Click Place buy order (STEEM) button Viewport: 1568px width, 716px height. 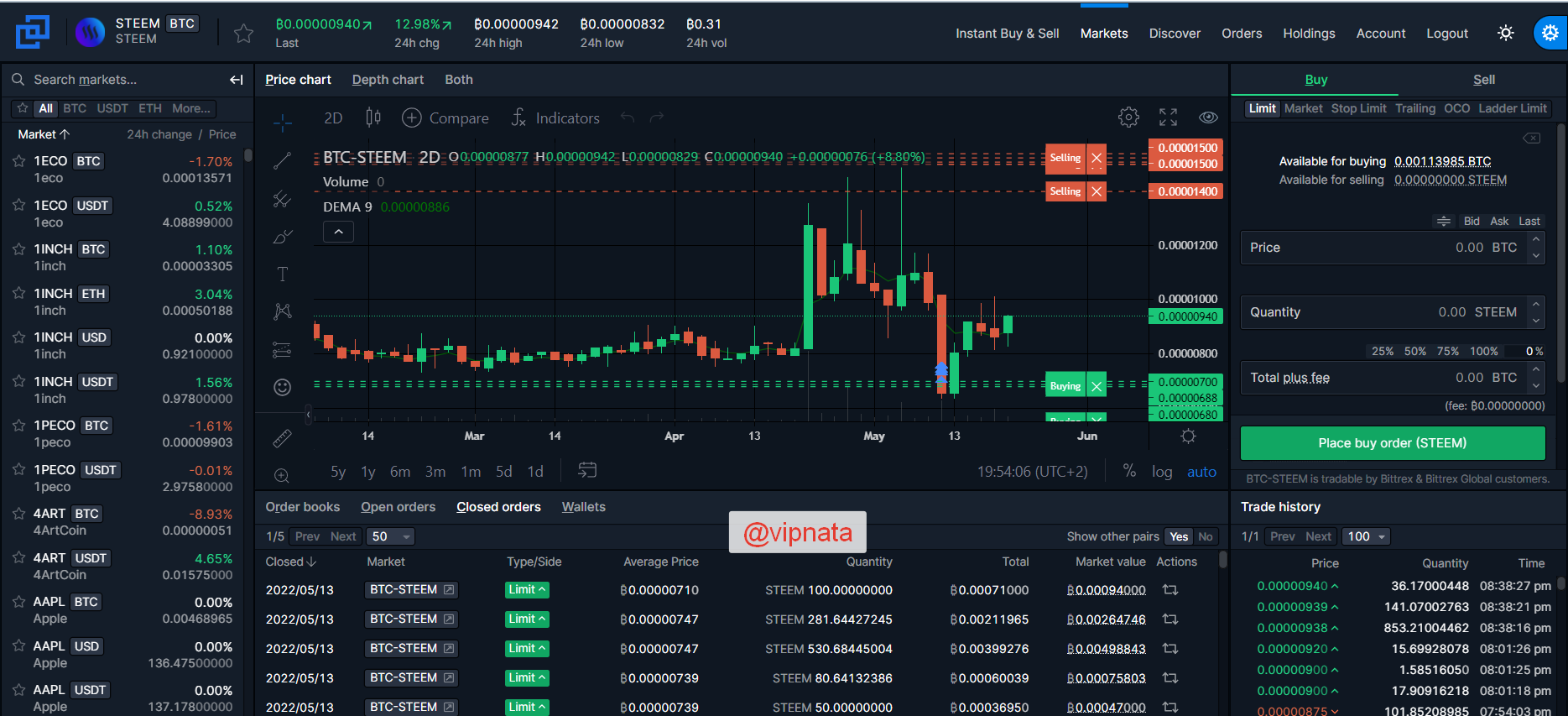point(1393,443)
